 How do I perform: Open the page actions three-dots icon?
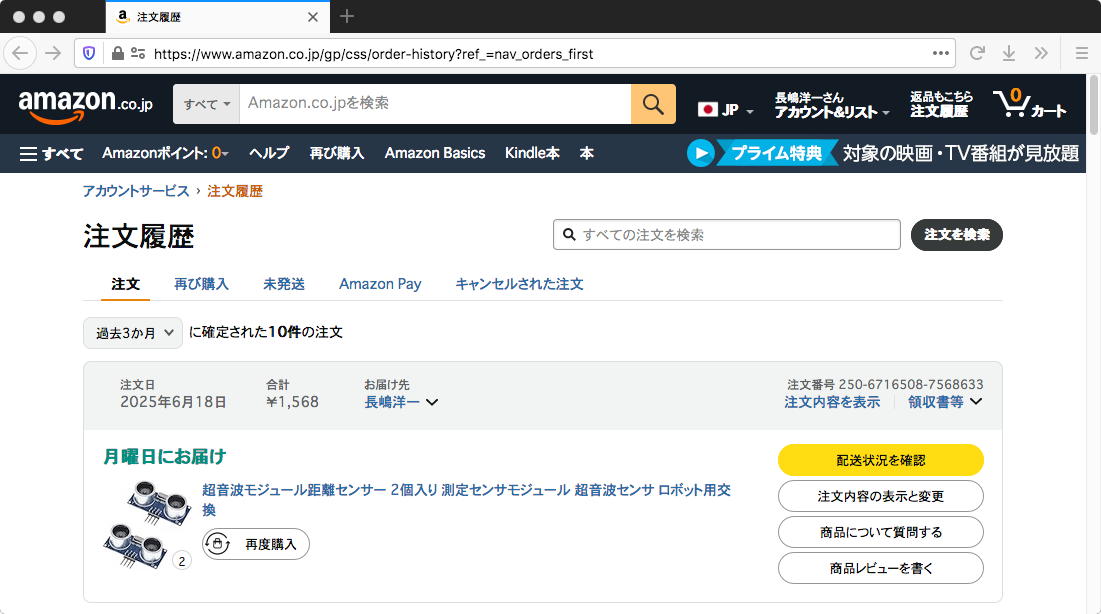(x=940, y=53)
